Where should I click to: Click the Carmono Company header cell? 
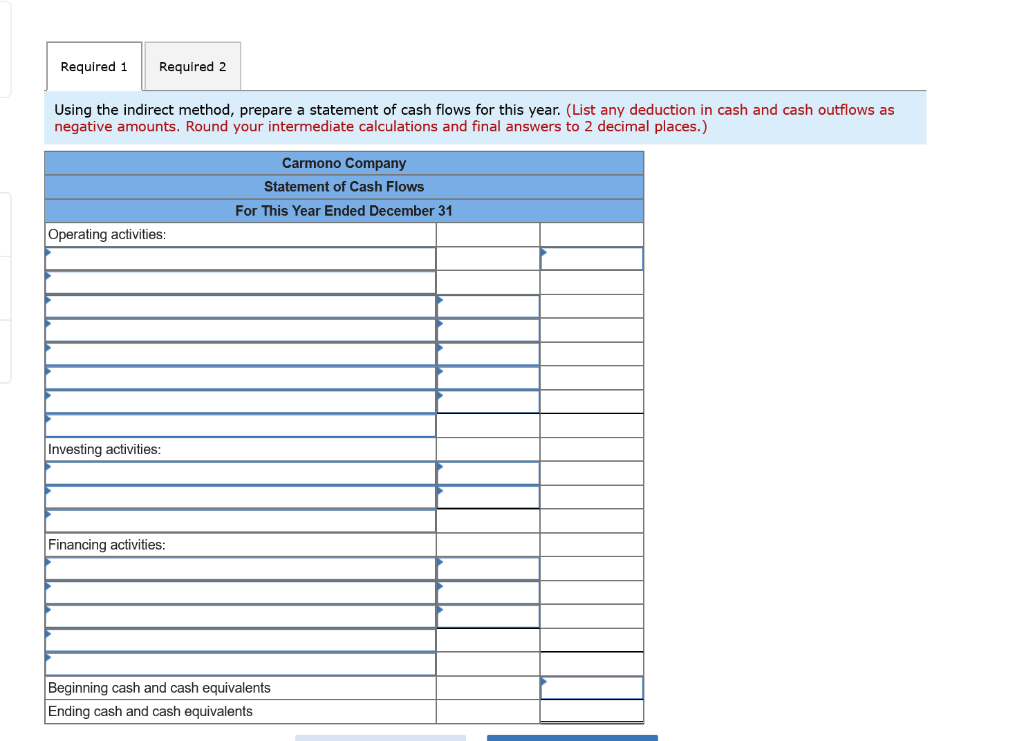[x=344, y=163]
